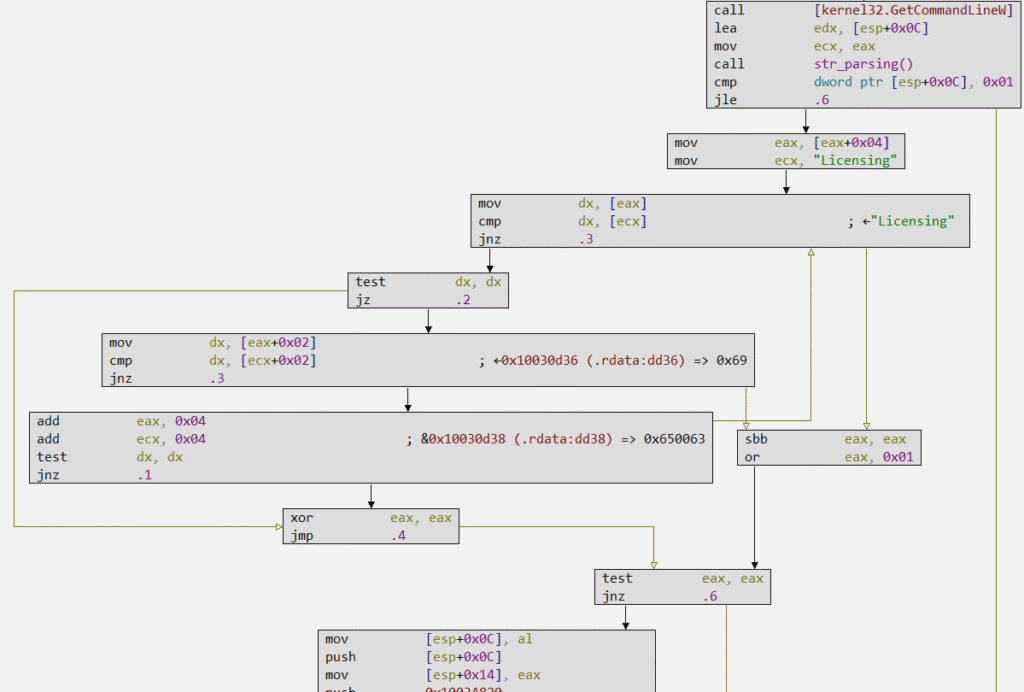Follow the jz .2 jump target
This screenshot has height=692, width=1024.
point(463,300)
